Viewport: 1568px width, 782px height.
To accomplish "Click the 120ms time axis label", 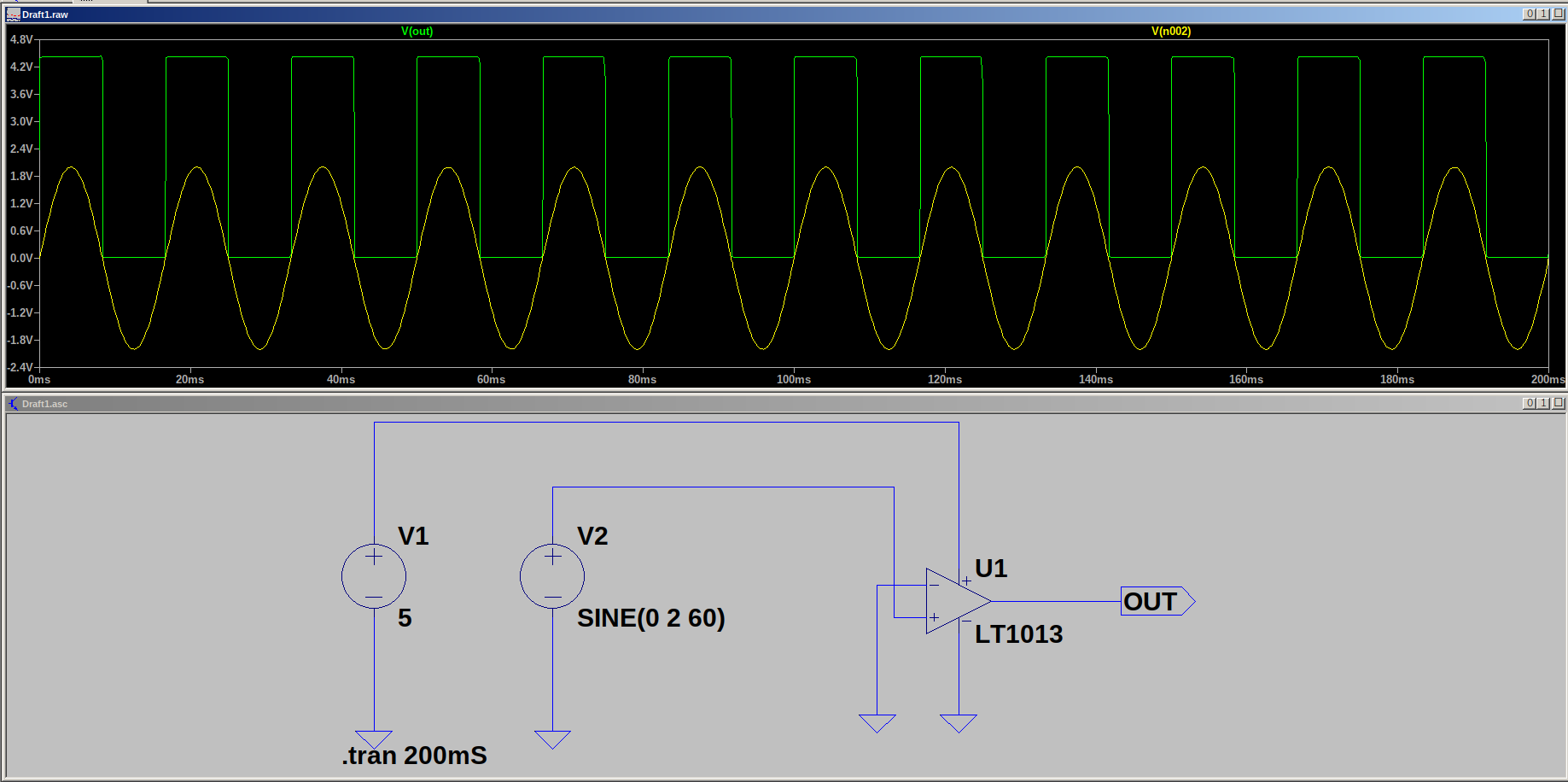I will pyautogui.click(x=945, y=380).
